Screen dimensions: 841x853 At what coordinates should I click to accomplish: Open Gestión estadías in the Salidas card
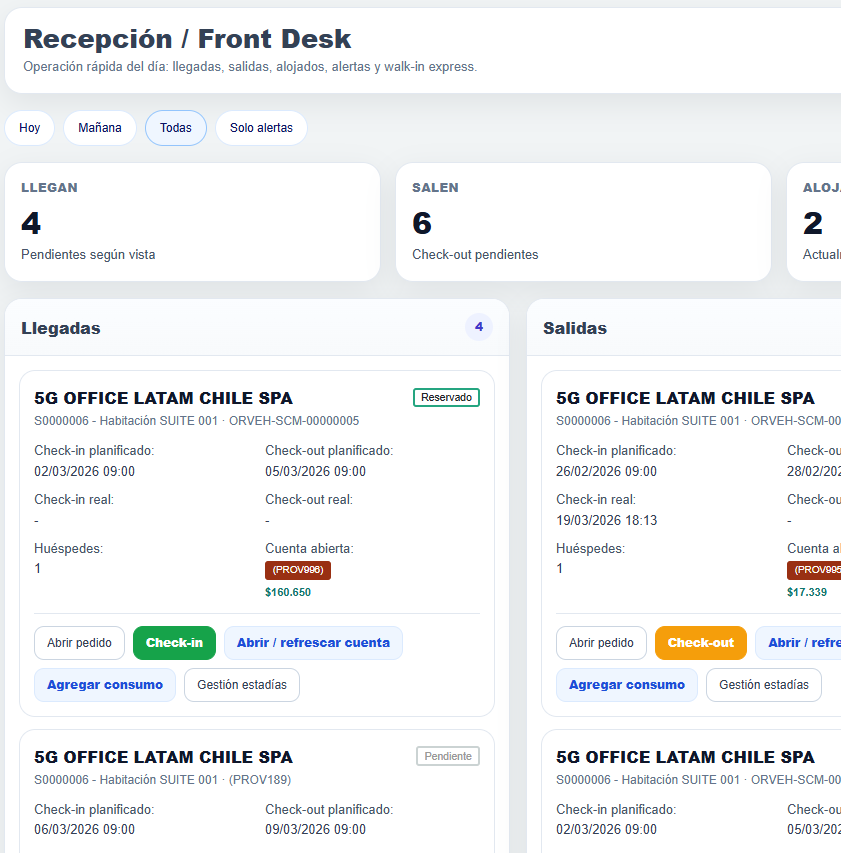(x=764, y=685)
